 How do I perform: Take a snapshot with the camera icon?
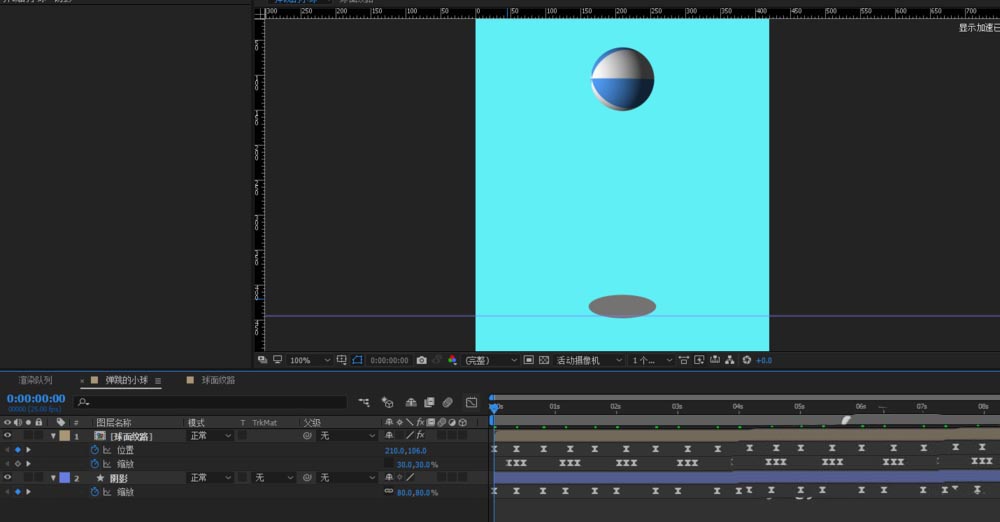(x=422, y=361)
